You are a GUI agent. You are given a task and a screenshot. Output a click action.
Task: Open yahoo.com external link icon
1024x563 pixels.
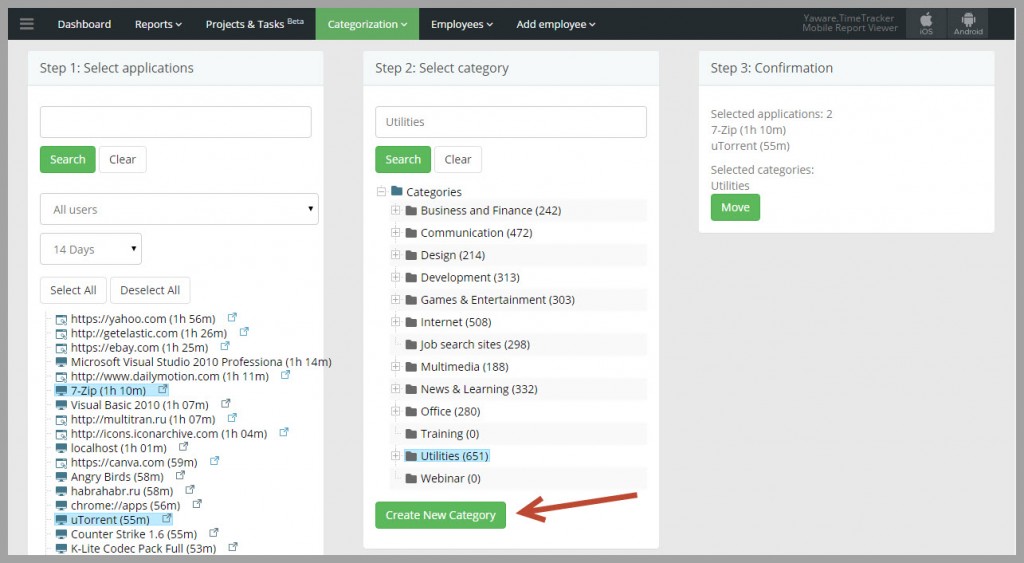click(232, 317)
